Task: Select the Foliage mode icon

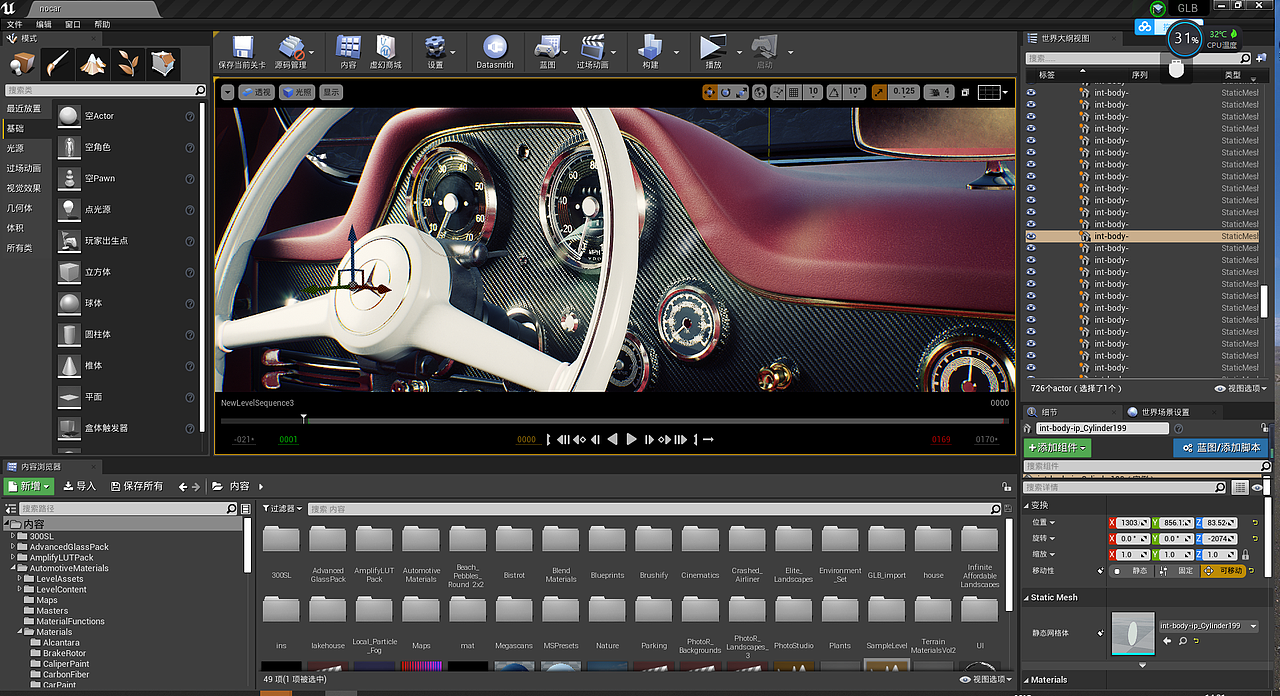Action: click(128, 64)
